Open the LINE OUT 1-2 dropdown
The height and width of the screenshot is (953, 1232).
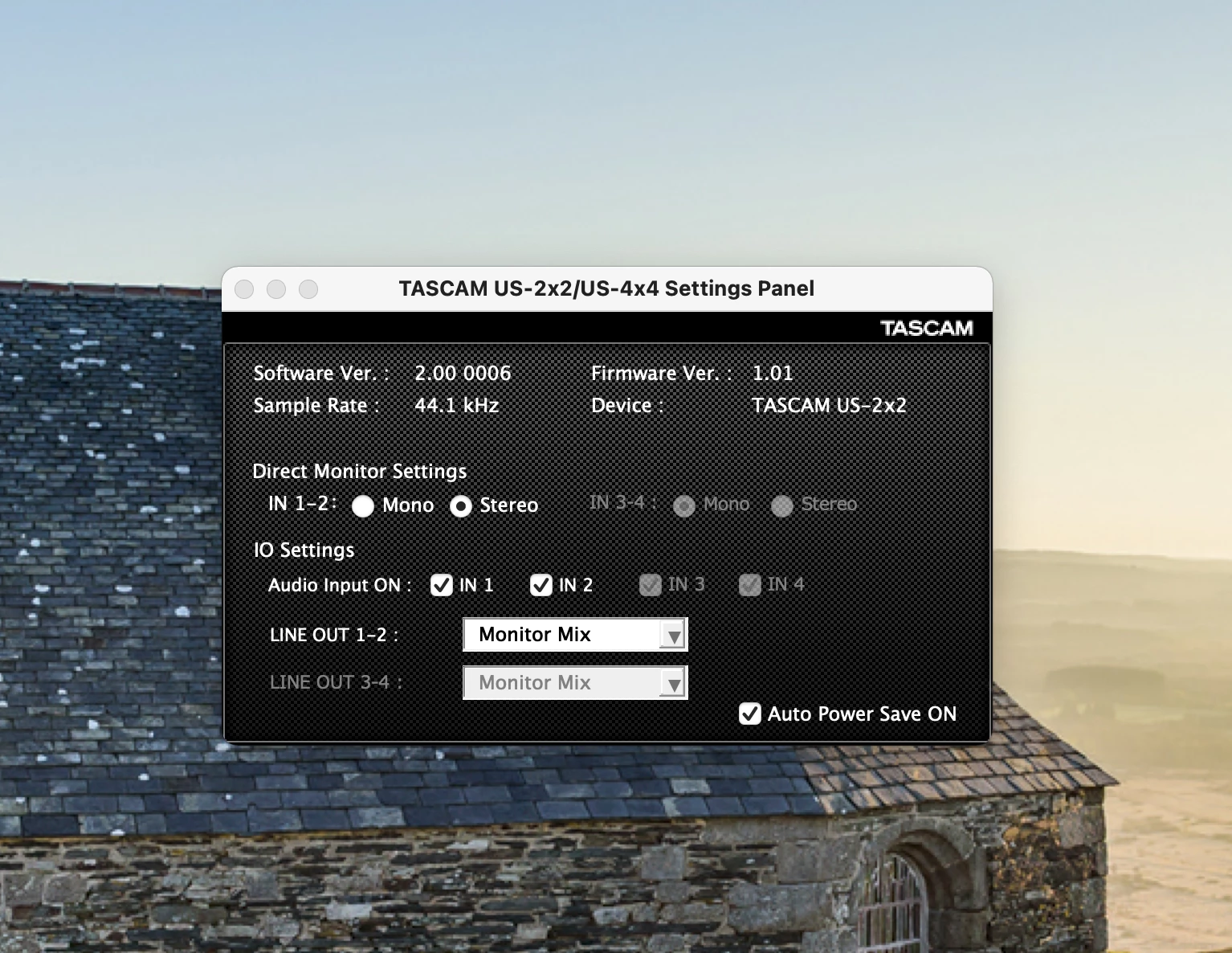575,635
